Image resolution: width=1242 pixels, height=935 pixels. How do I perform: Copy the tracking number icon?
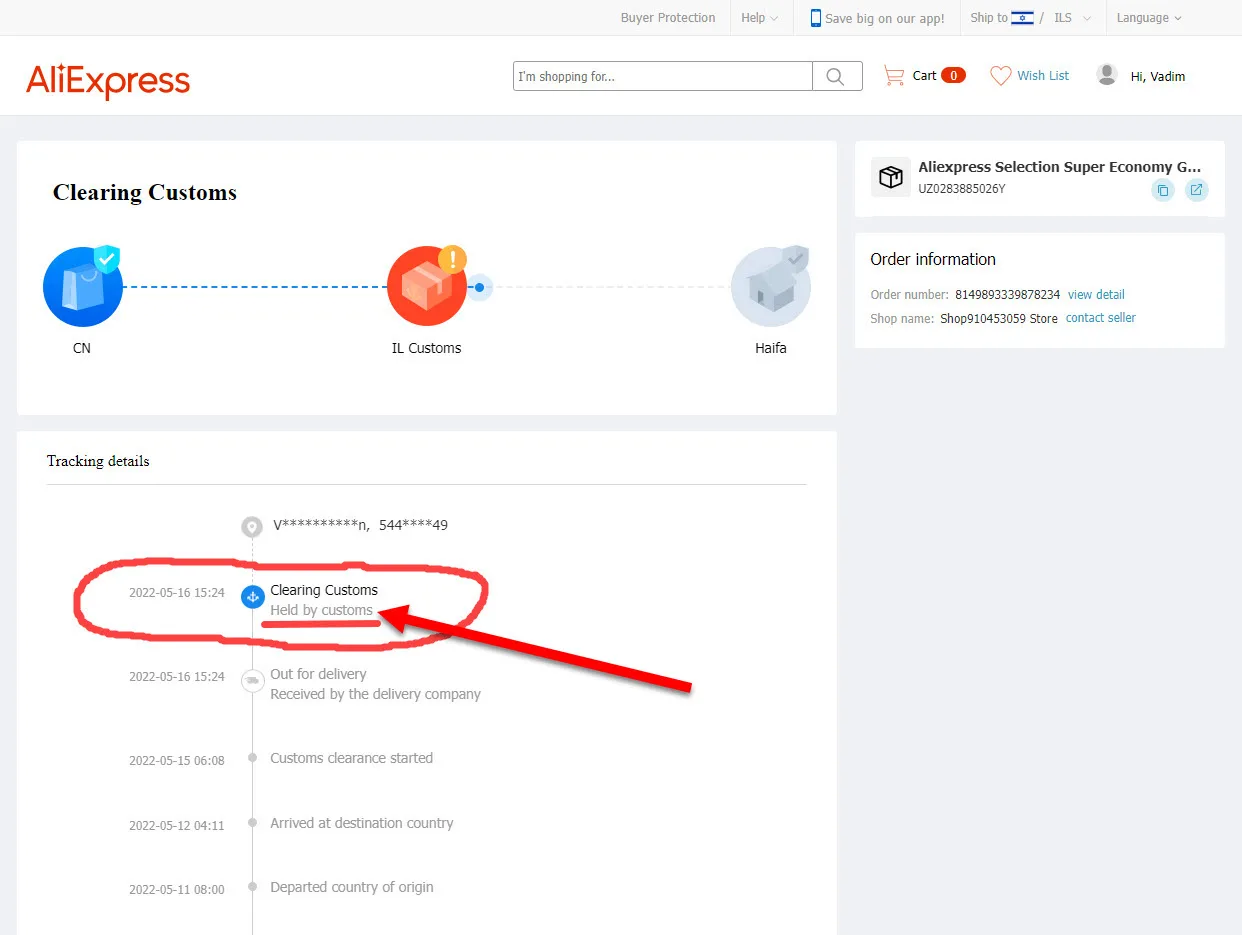[1162, 190]
